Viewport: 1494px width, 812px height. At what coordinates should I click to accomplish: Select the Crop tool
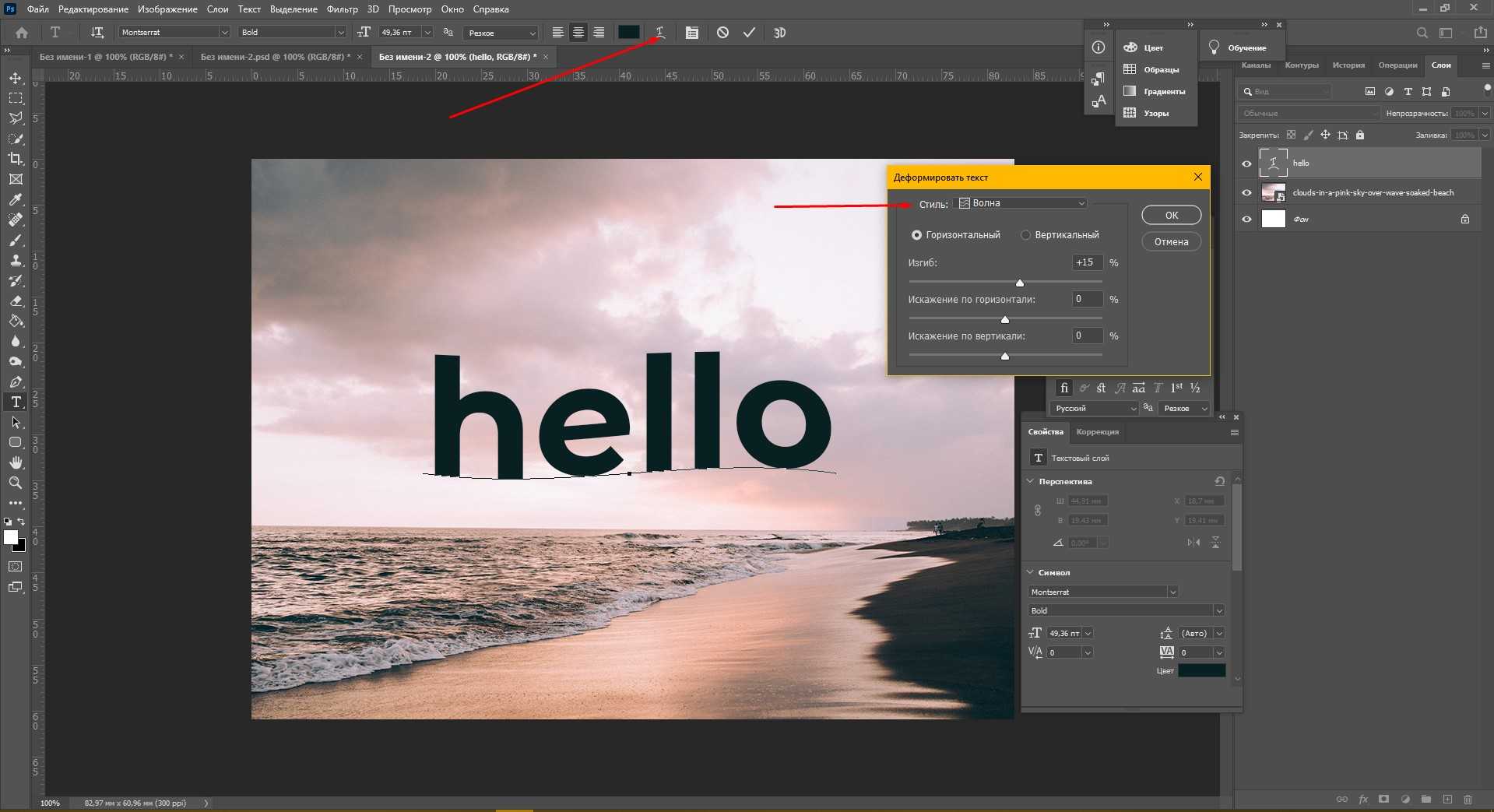point(16,159)
